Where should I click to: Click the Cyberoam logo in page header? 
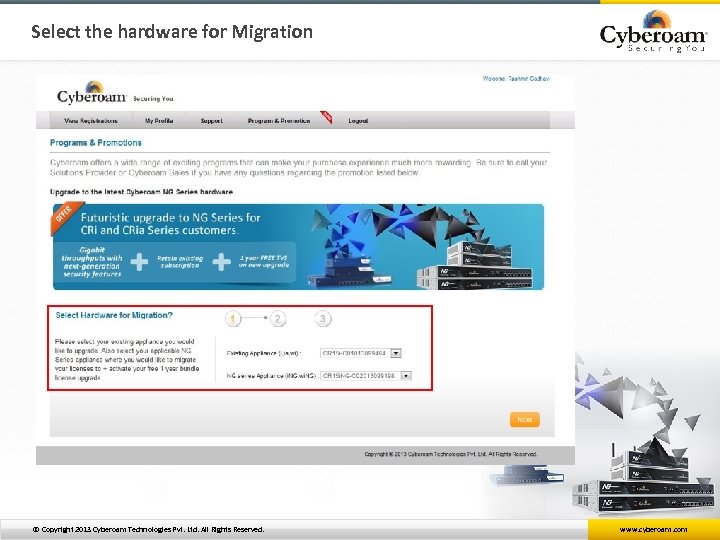coord(91,93)
